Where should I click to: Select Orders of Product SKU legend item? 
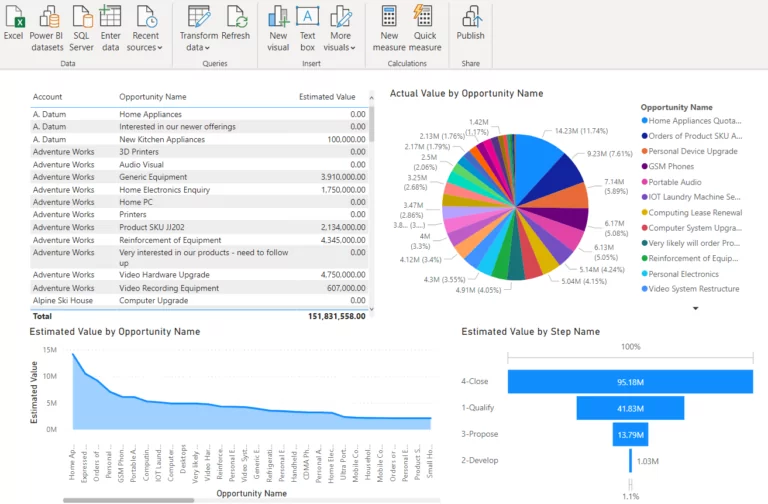(x=692, y=136)
